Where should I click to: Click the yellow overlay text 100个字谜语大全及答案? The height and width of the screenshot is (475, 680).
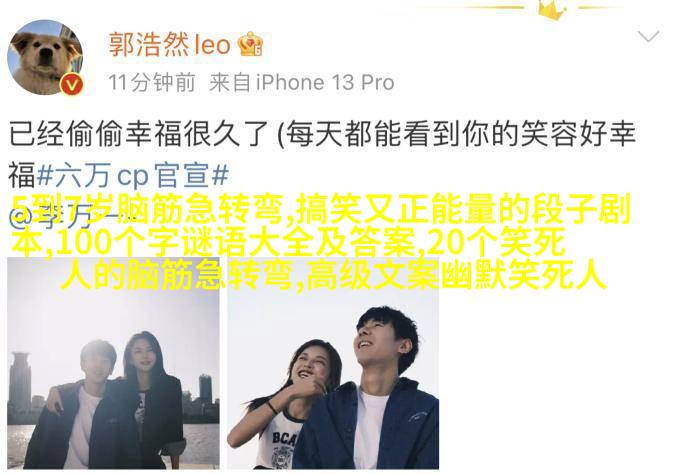point(235,242)
